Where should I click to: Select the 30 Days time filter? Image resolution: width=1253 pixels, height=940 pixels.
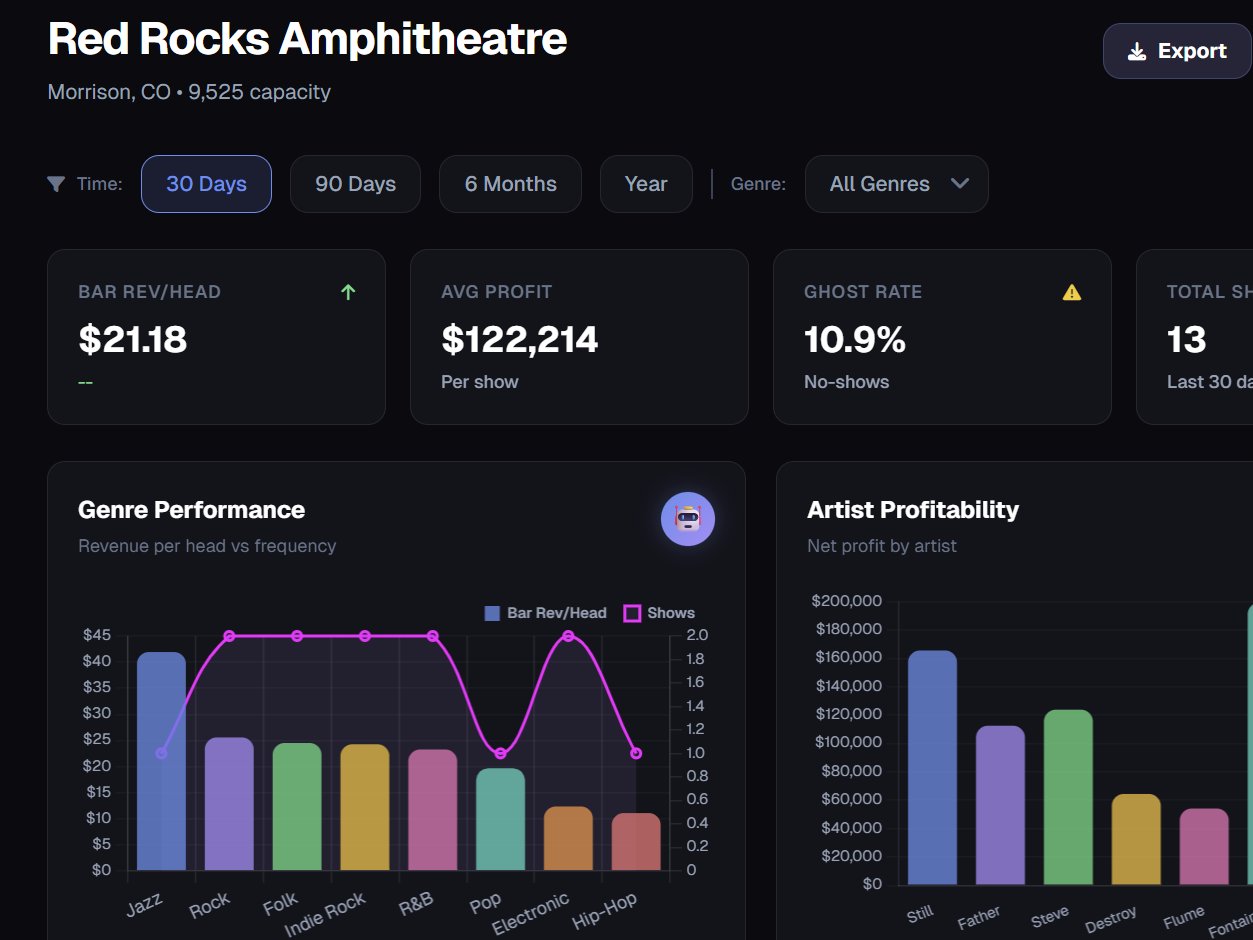[x=206, y=184]
